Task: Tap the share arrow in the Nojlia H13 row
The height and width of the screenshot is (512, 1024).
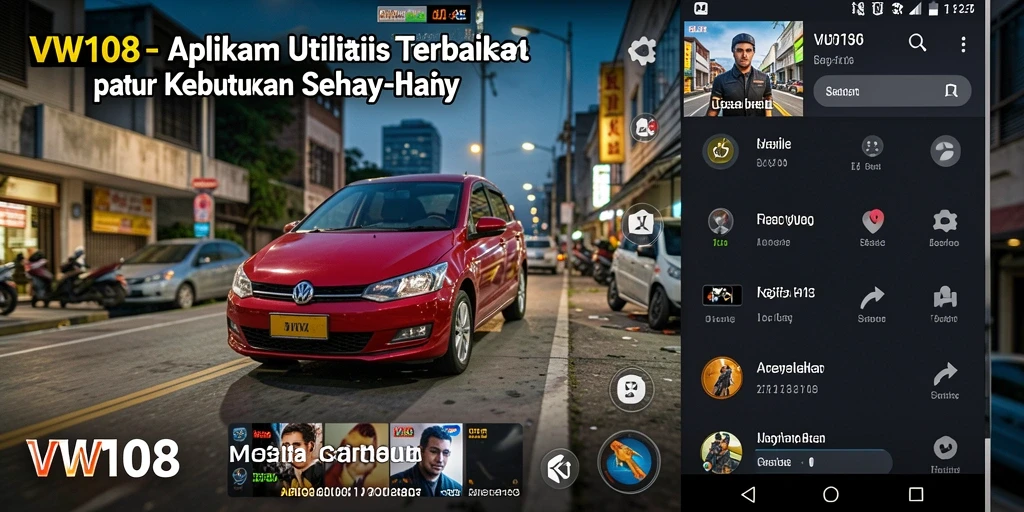Action: (872, 298)
